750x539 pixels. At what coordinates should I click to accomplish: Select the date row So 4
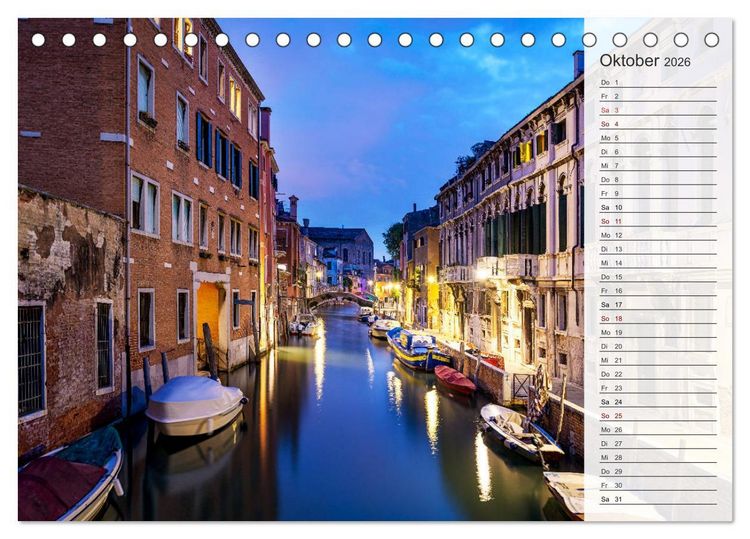click(658, 124)
